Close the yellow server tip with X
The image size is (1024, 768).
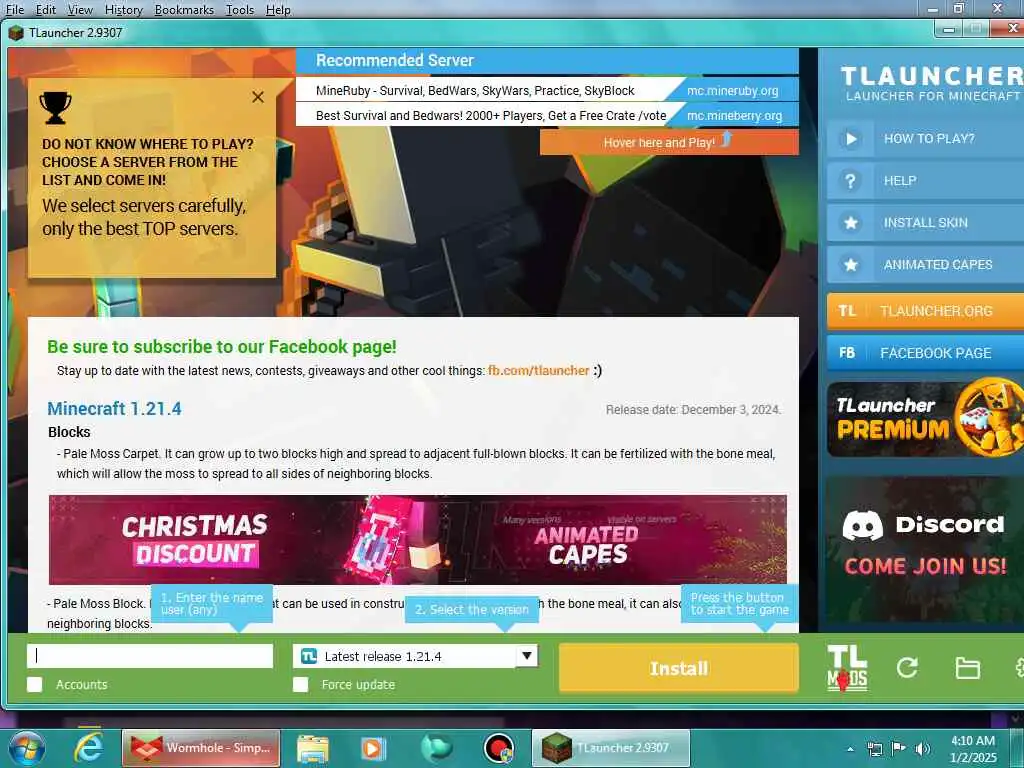(x=258, y=97)
